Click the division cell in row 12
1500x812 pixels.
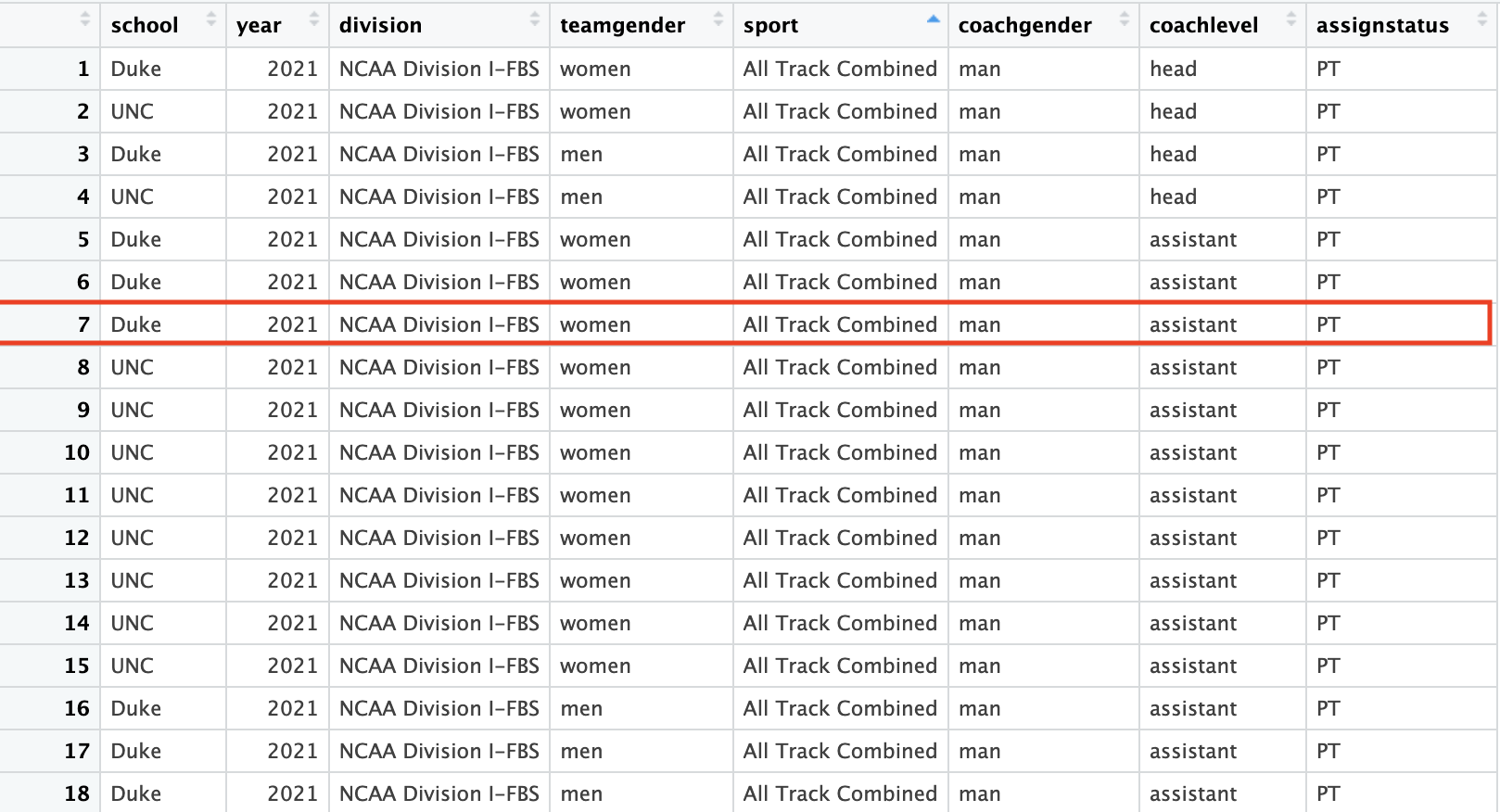[439, 538]
